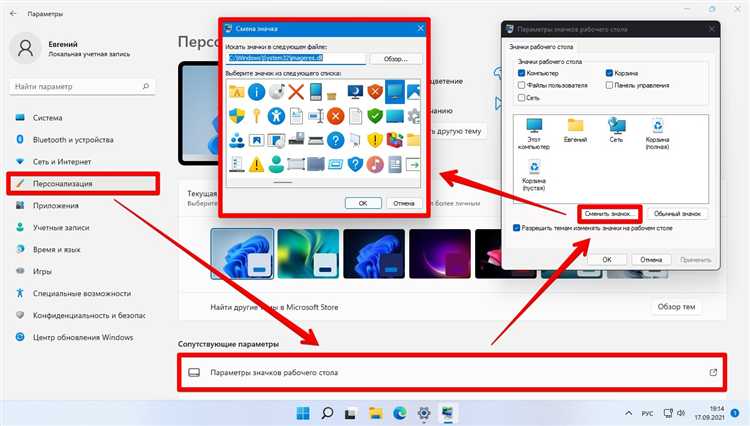Show hidden tray icons chevron
The height and width of the screenshot is (426, 750).
point(629,413)
